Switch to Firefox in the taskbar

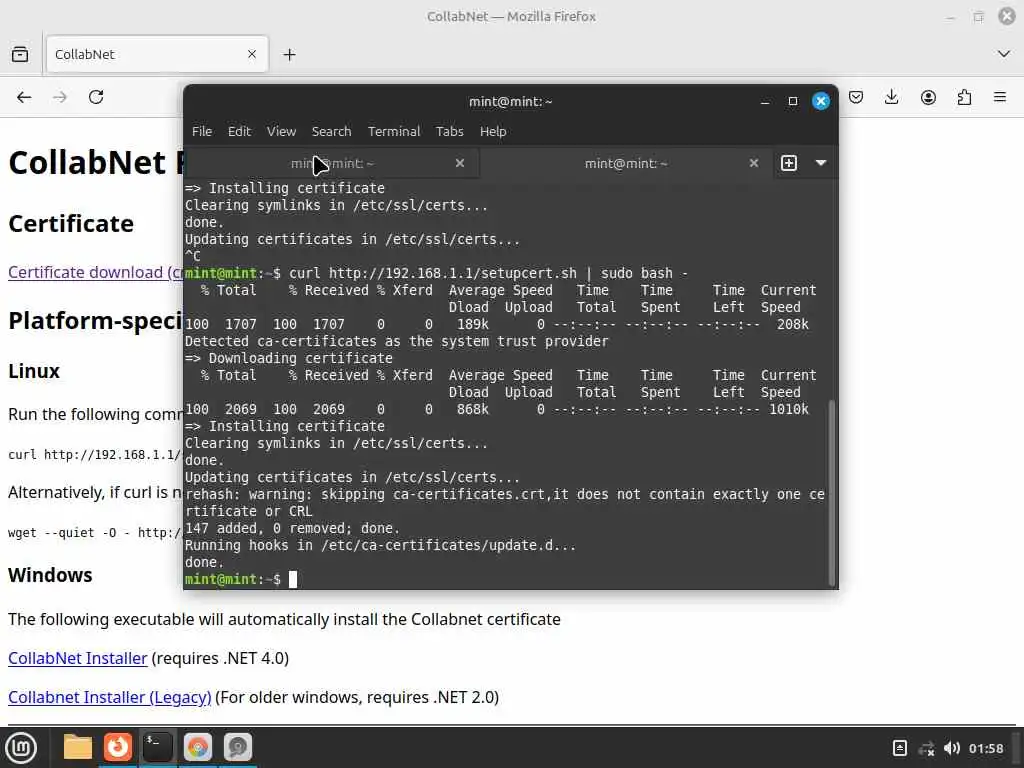pyautogui.click(x=118, y=747)
